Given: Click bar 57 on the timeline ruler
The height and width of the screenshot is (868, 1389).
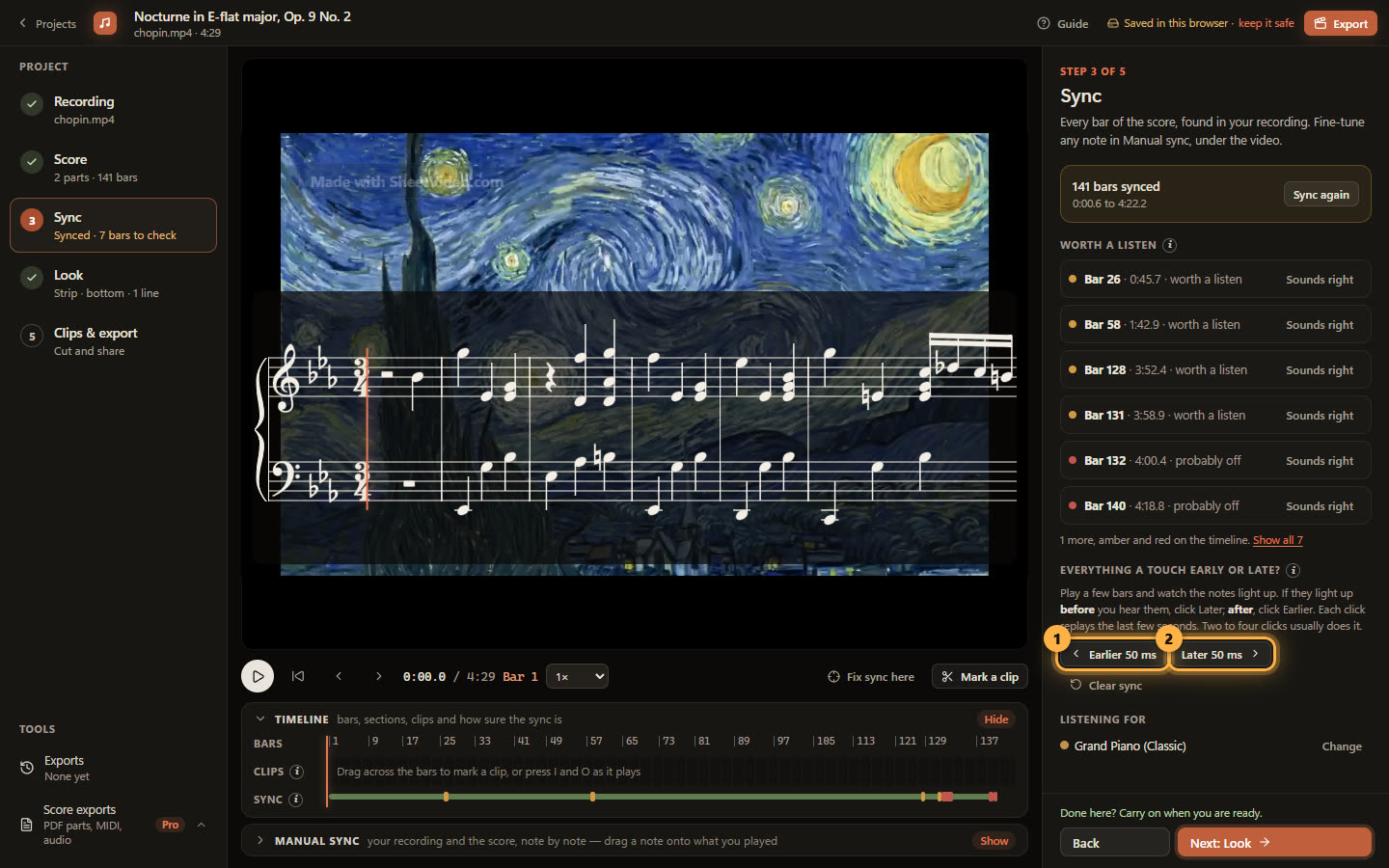Looking at the screenshot, I should [594, 741].
